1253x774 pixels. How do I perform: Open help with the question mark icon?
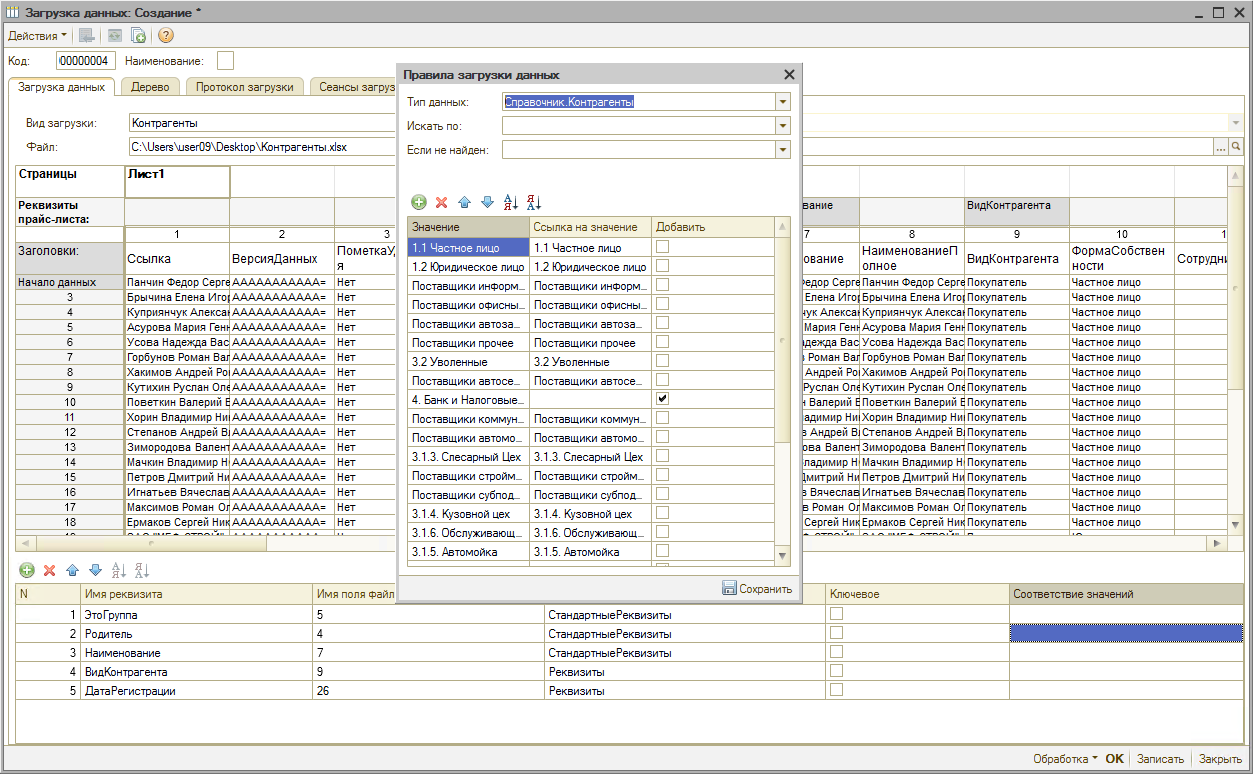point(166,36)
